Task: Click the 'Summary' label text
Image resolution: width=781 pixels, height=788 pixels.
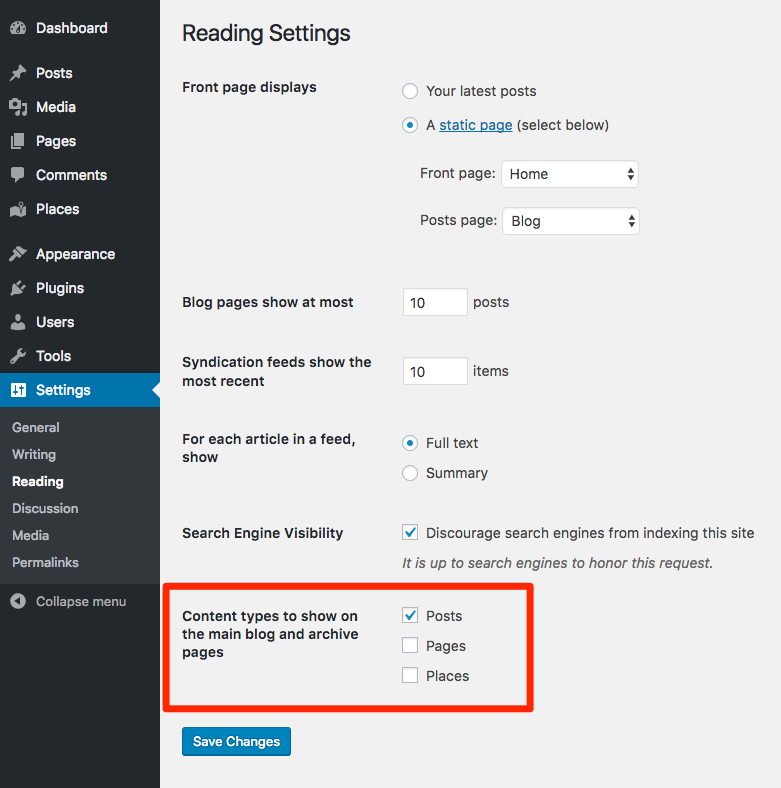Action: [457, 473]
